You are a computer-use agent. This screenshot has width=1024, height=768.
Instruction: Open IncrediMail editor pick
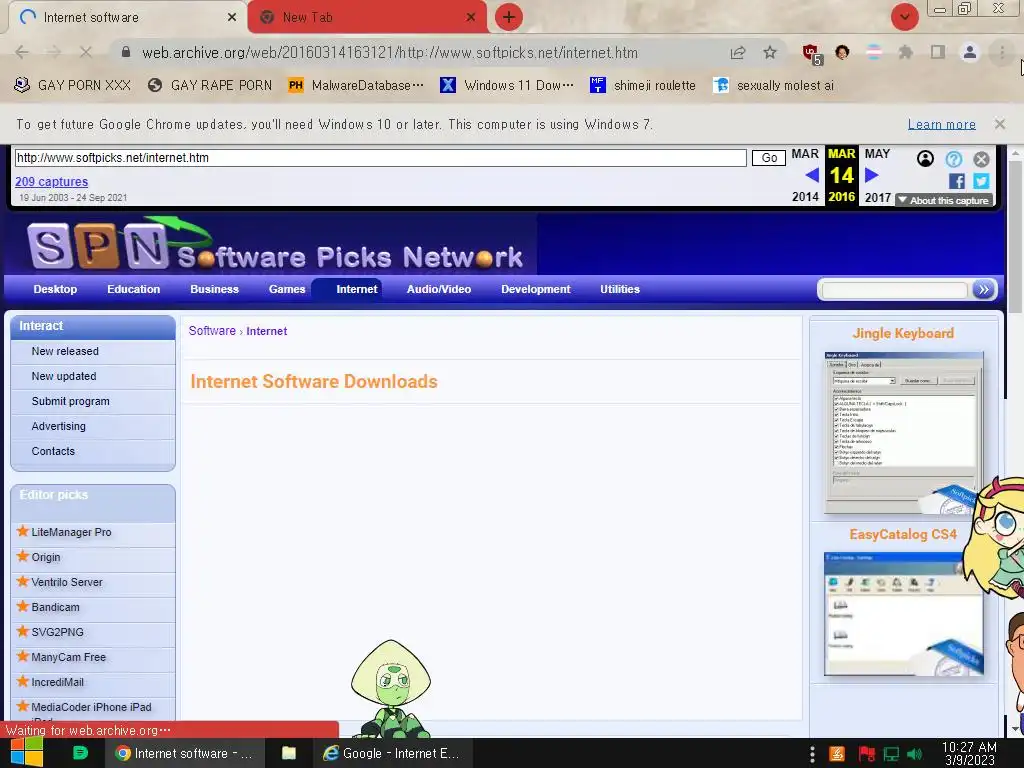pos(57,682)
